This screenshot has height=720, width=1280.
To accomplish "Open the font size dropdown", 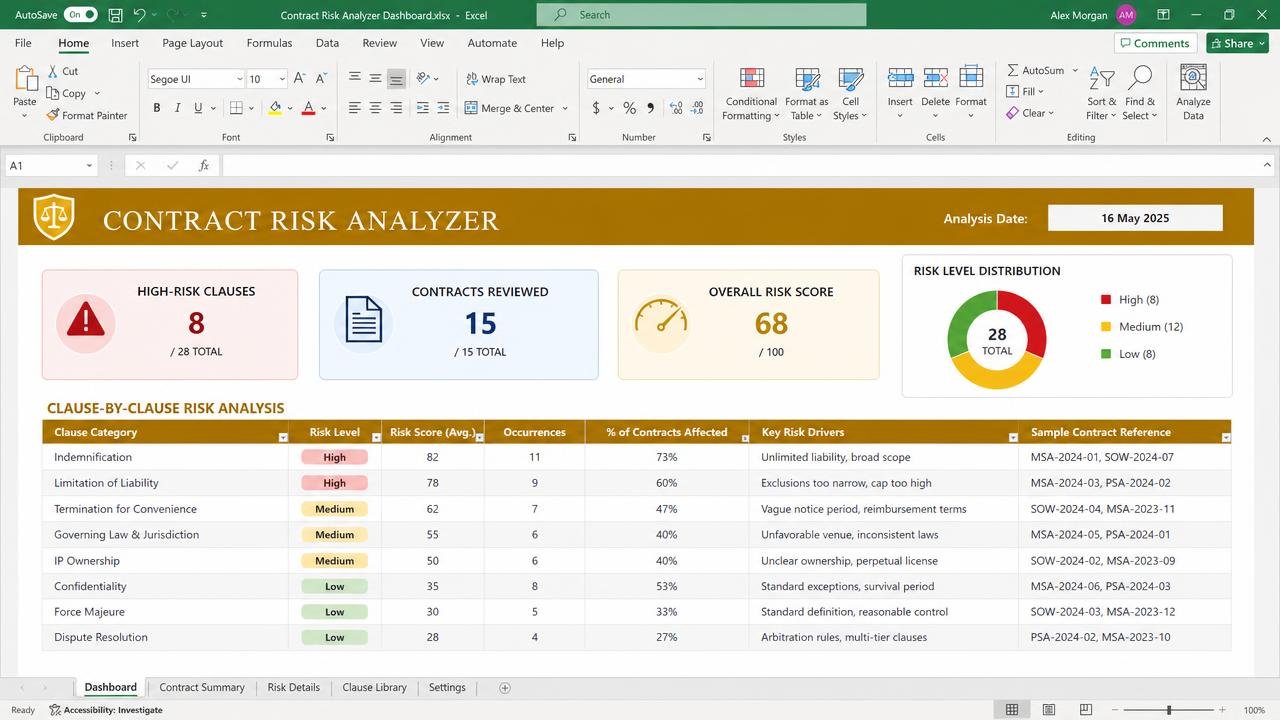I will pos(283,79).
